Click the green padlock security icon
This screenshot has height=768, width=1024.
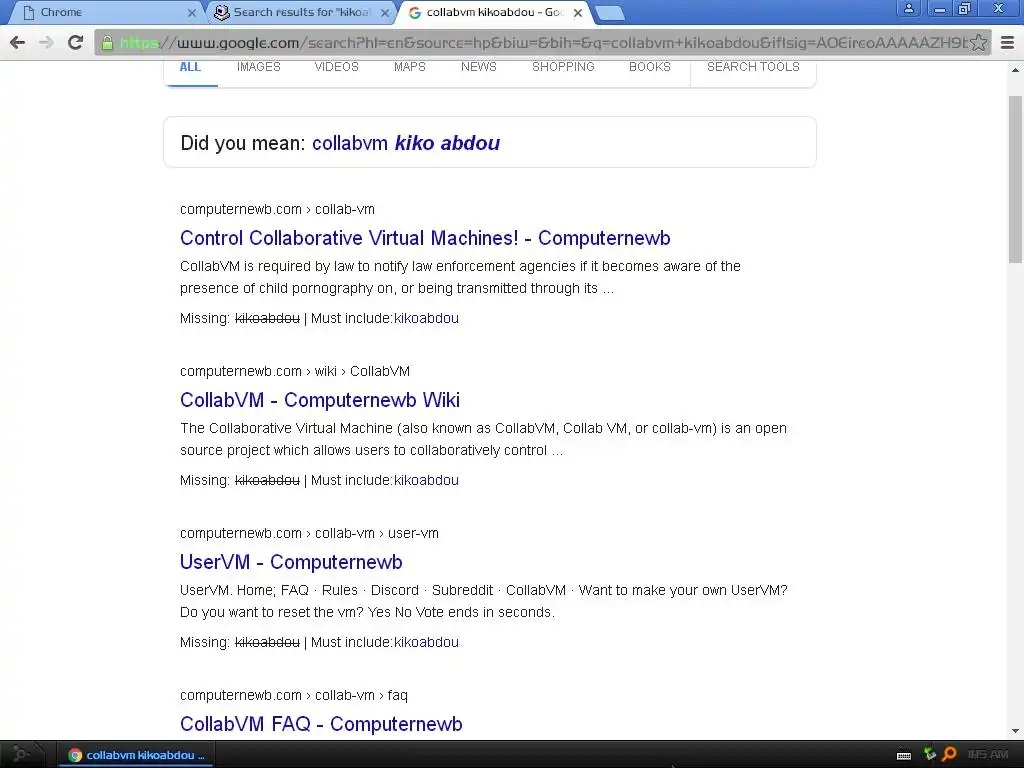[x=107, y=43]
